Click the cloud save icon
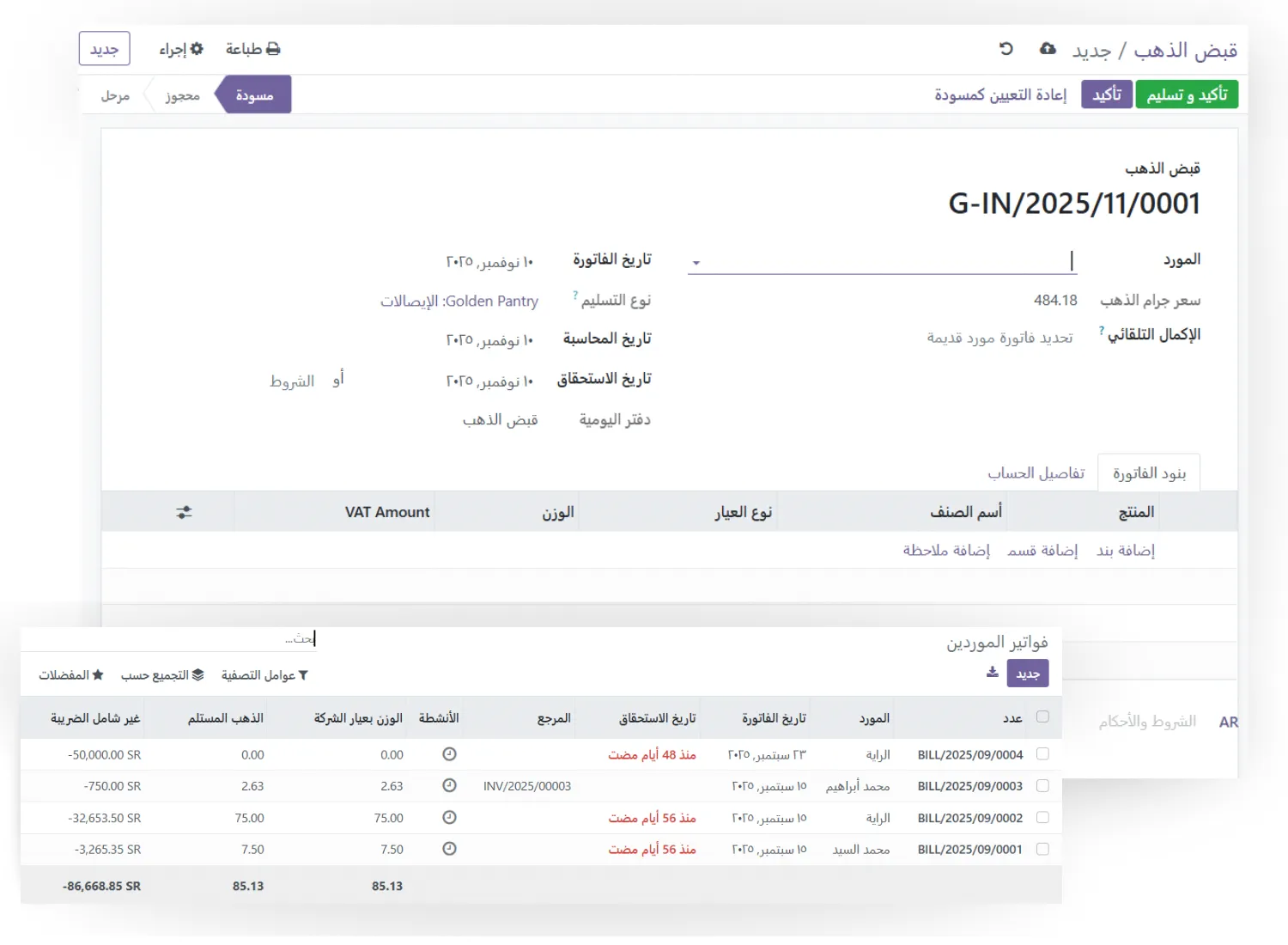1288x945 pixels. pyautogui.click(x=1048, y=49)
